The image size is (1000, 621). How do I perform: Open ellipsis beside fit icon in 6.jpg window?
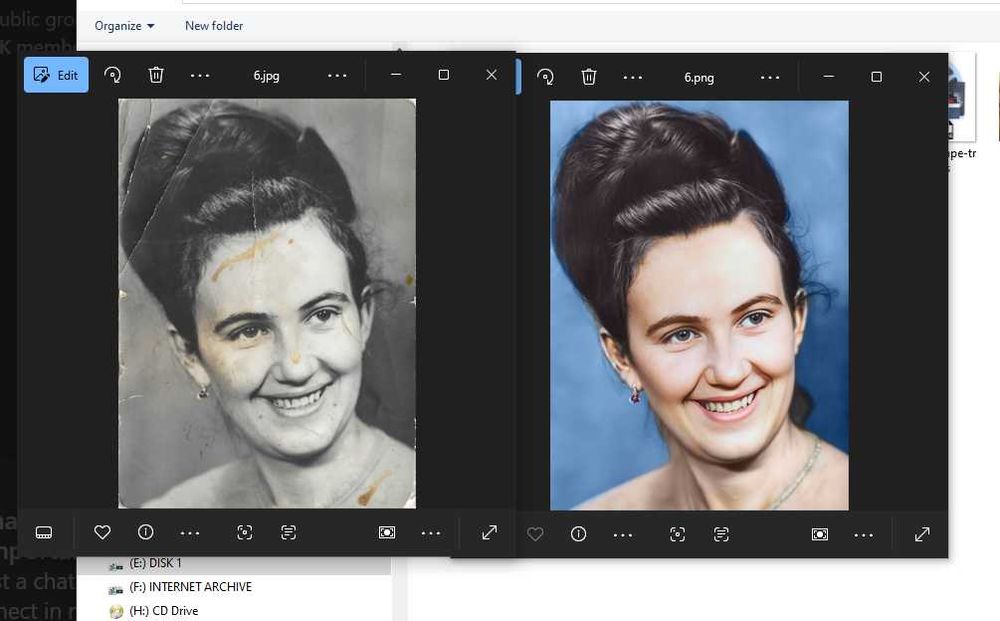point(430,533)
